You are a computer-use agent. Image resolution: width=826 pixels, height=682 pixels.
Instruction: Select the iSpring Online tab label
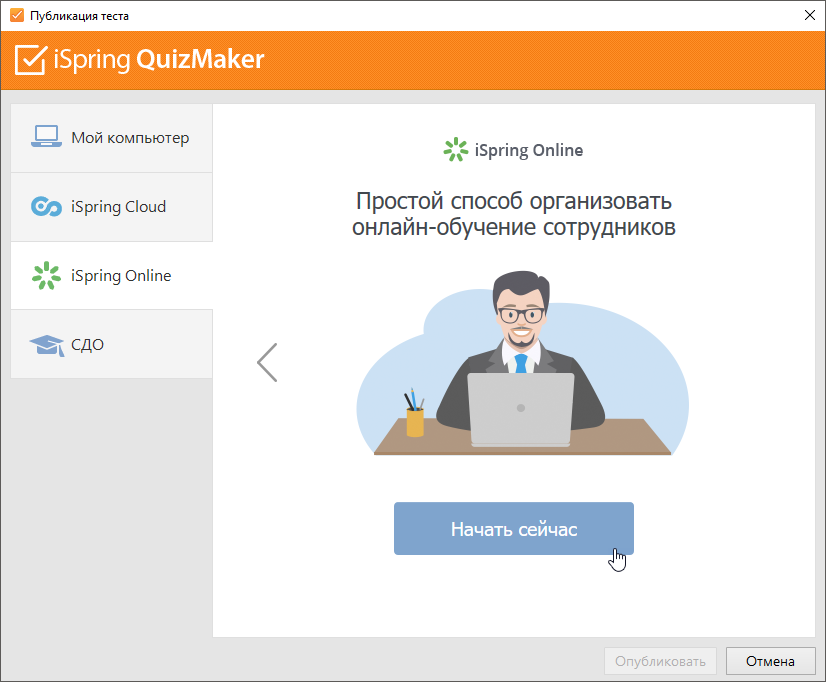pyautogui.click(x=121, y=275)
